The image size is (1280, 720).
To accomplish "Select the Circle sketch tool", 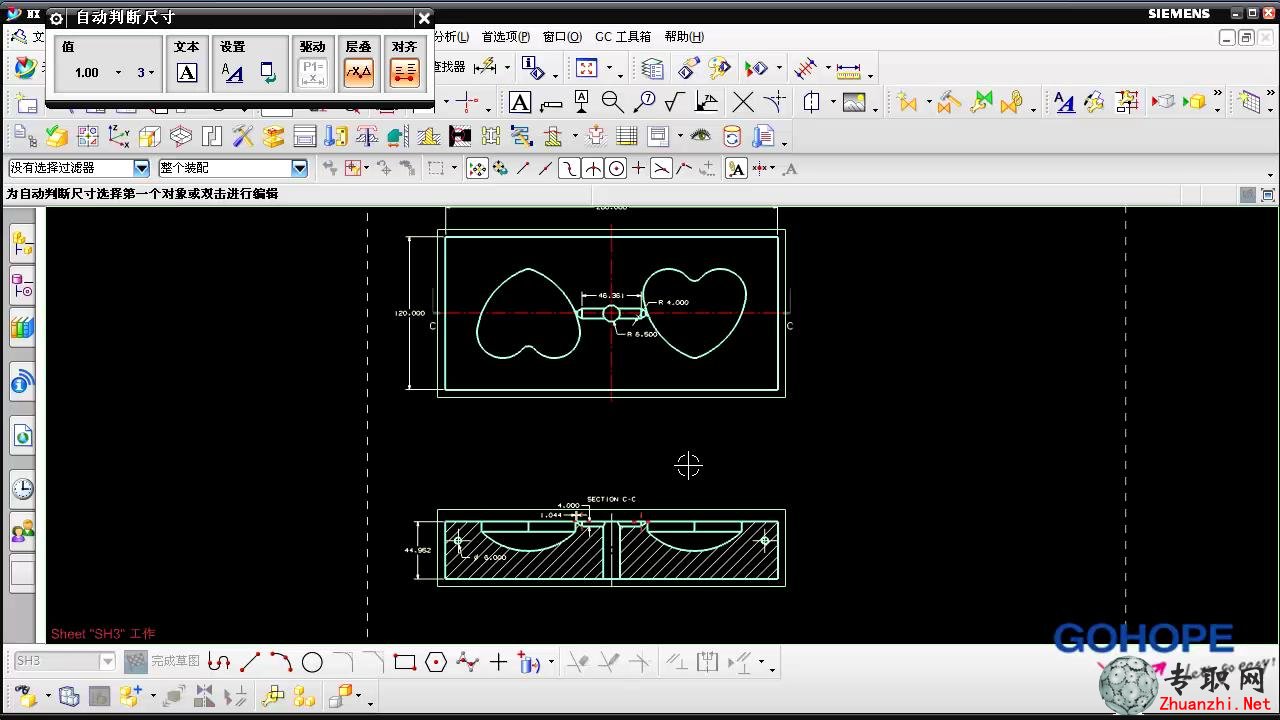I will [312, 662].
